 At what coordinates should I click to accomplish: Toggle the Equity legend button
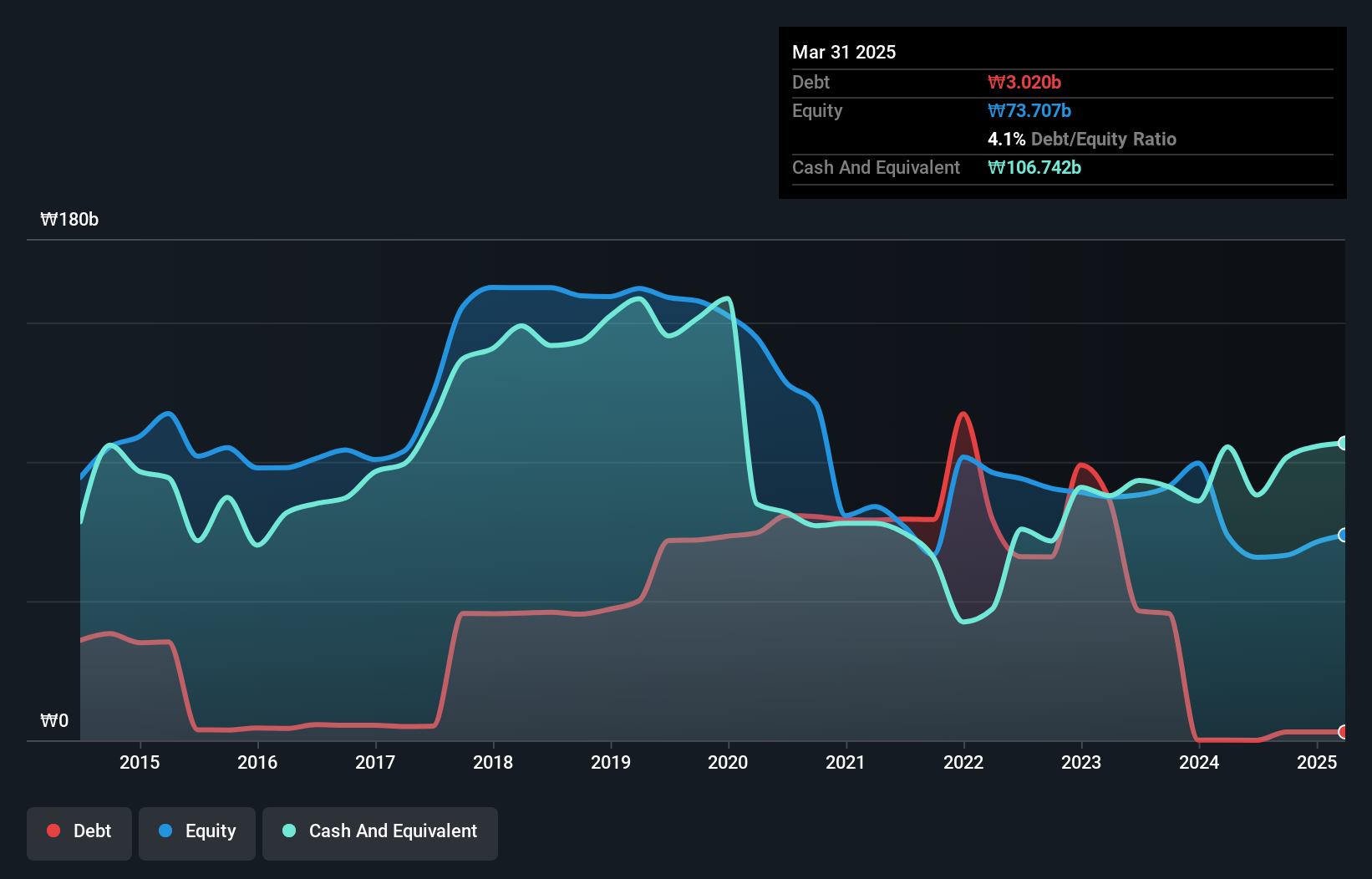tap(196, 833)
